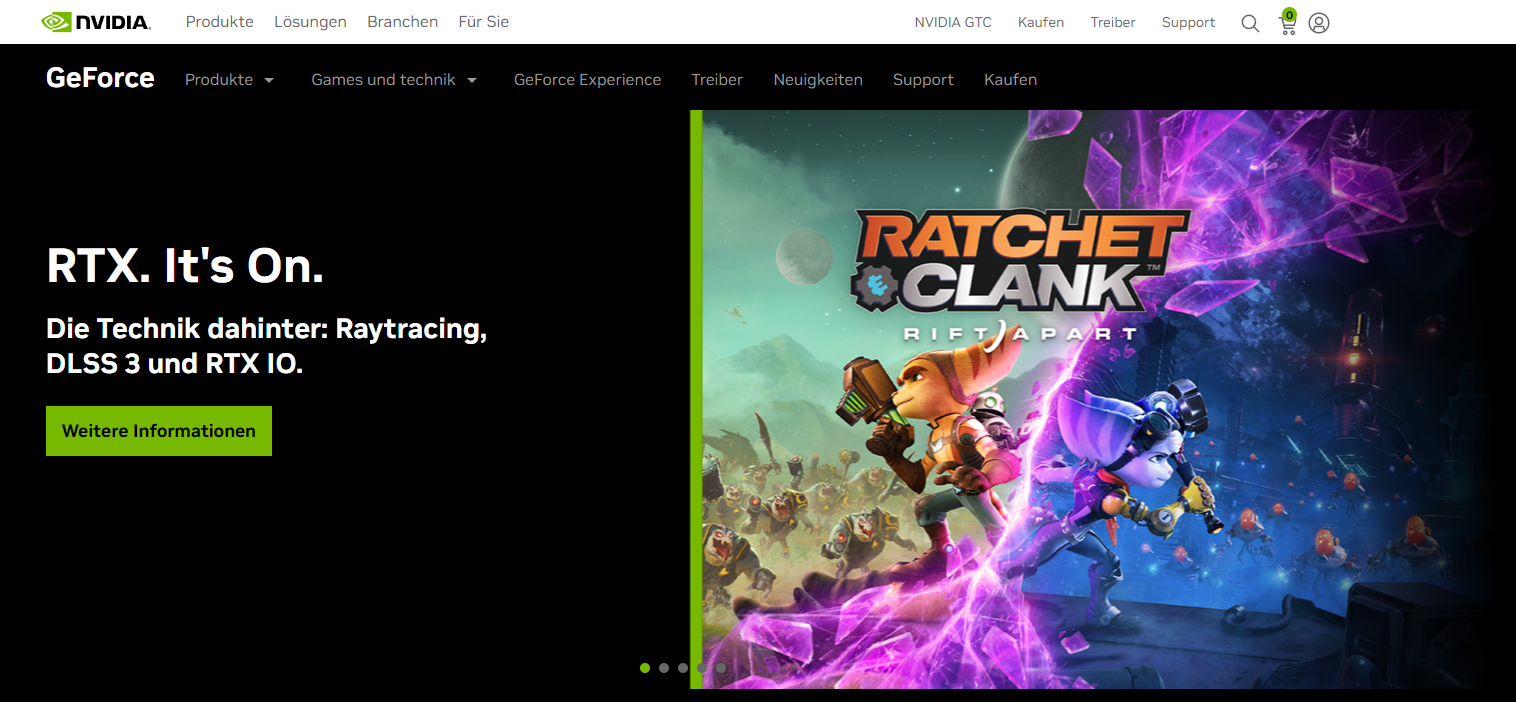
Task: Click Support in the top header
Action: 1188,22
